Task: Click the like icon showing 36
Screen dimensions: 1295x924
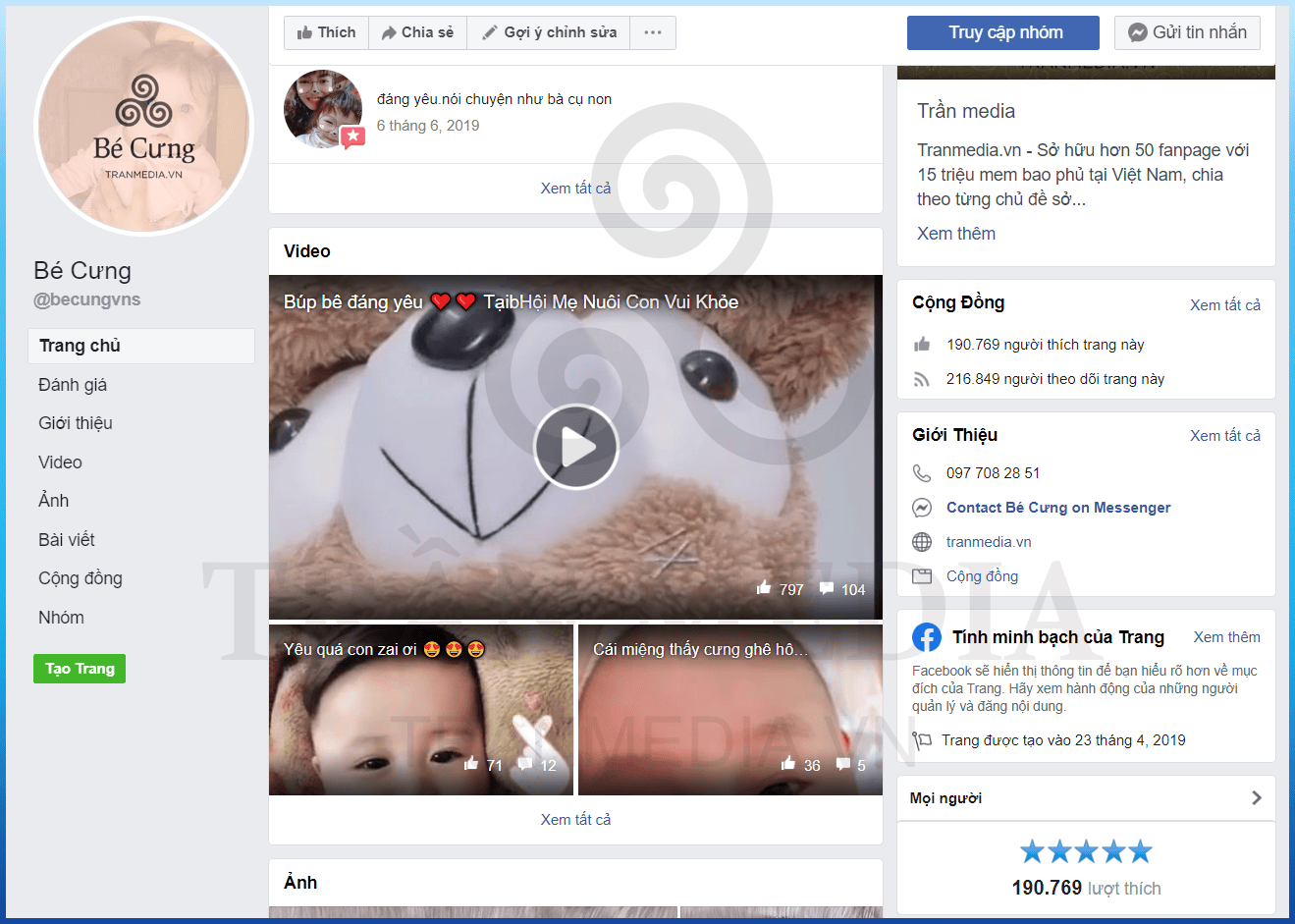Action: 788,764
